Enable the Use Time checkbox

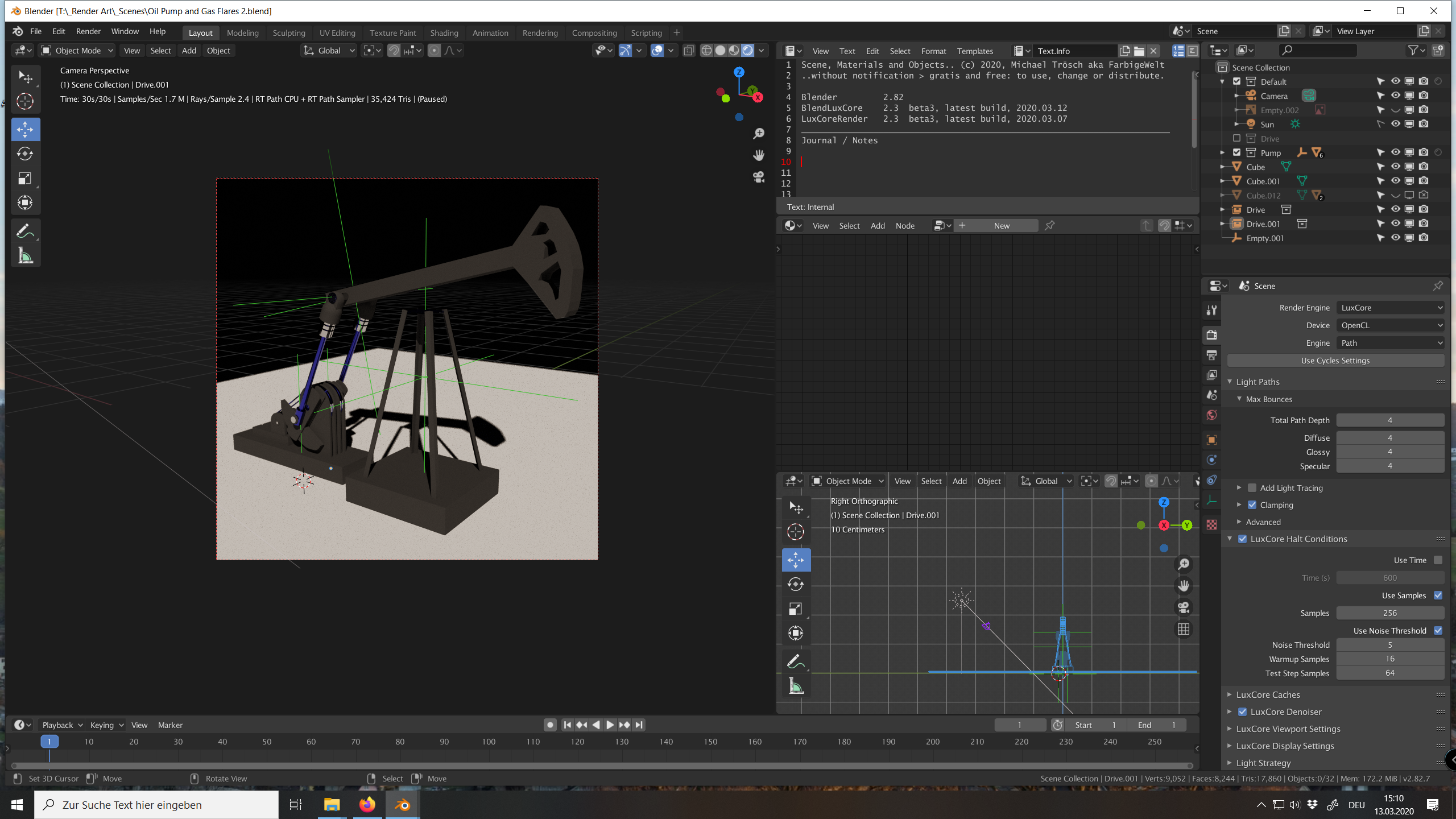click(1438, 560)
